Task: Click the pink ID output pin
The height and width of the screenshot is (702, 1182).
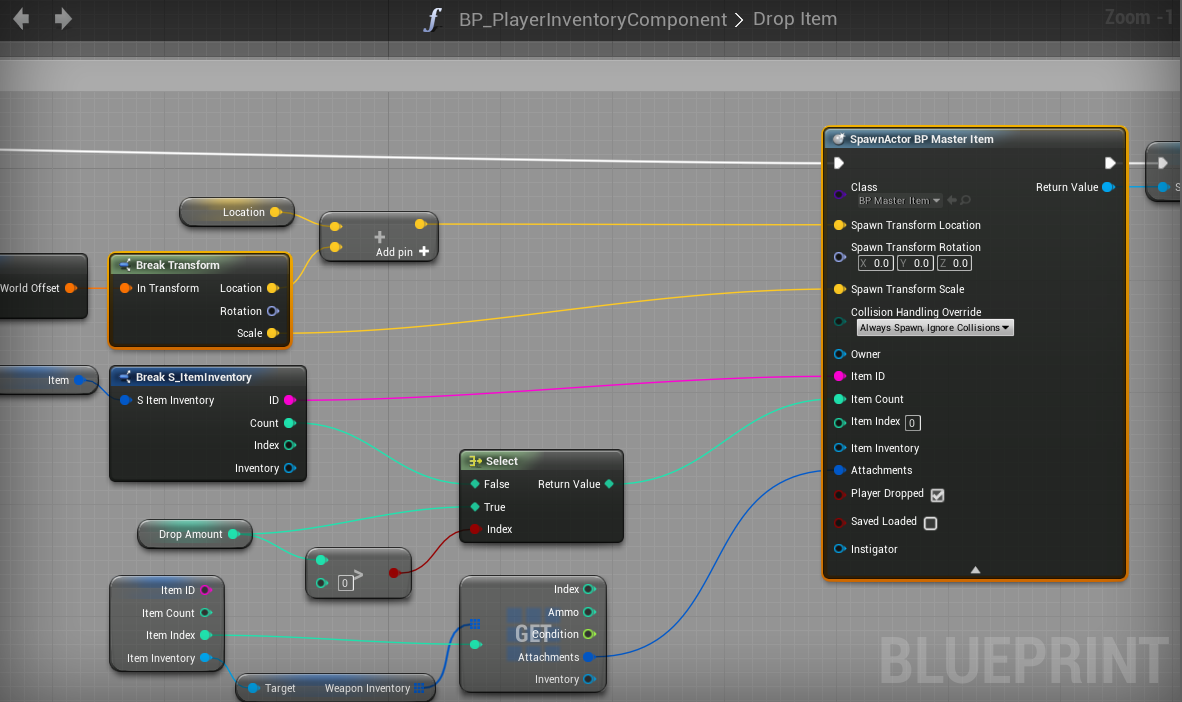Action: 289,400
